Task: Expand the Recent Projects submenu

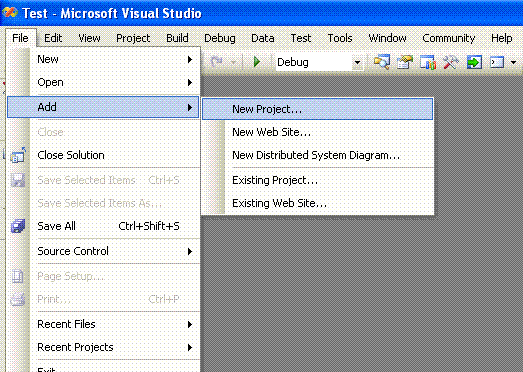Action: point(103,347)
